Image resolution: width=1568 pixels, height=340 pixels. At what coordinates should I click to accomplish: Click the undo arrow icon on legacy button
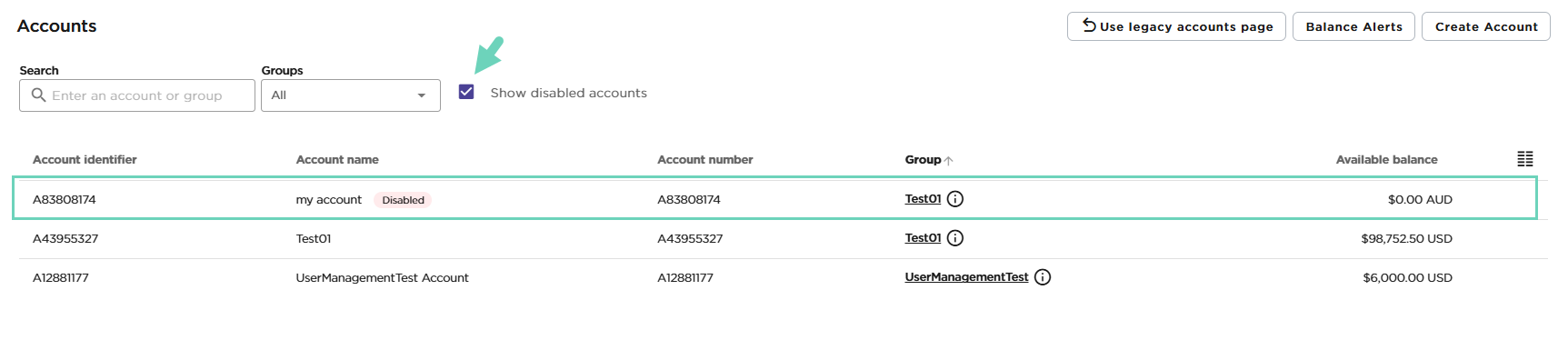[1089, 25]
